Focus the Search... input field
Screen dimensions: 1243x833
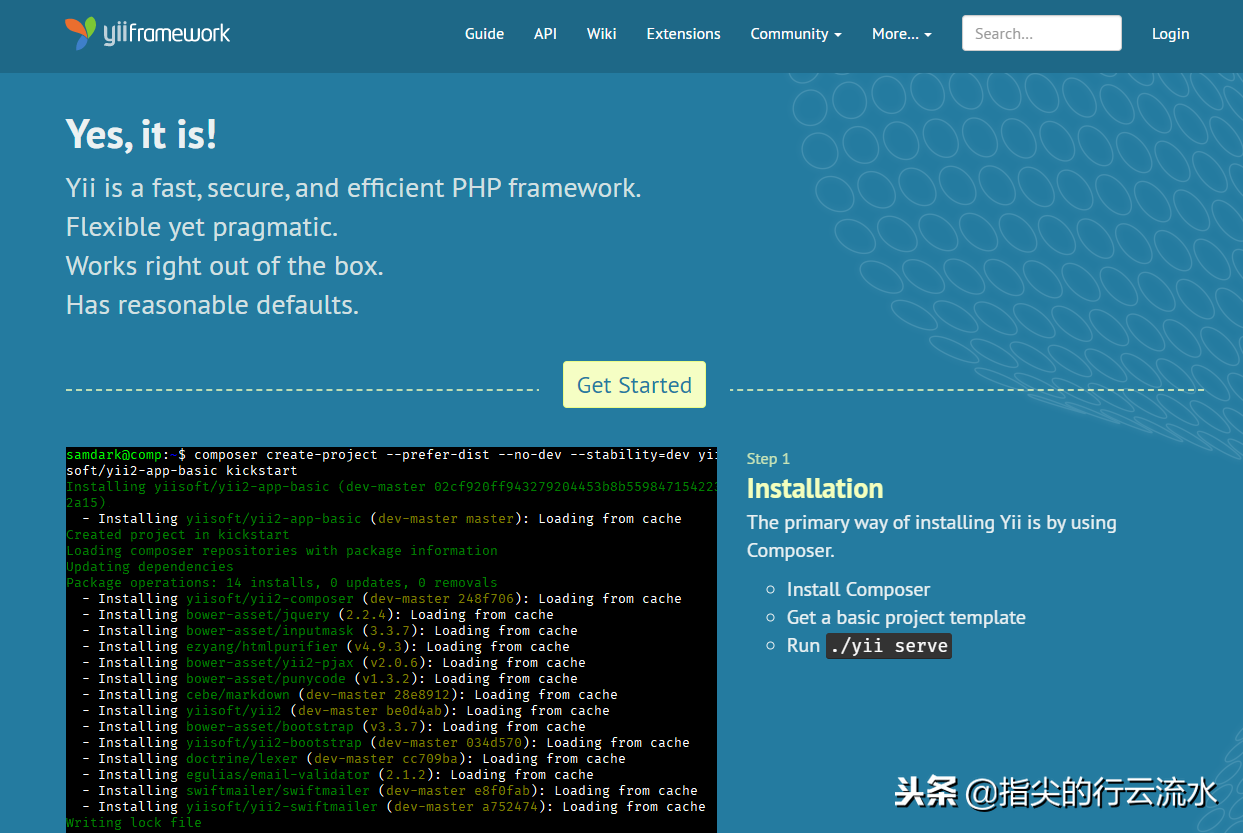[1042, 33]
